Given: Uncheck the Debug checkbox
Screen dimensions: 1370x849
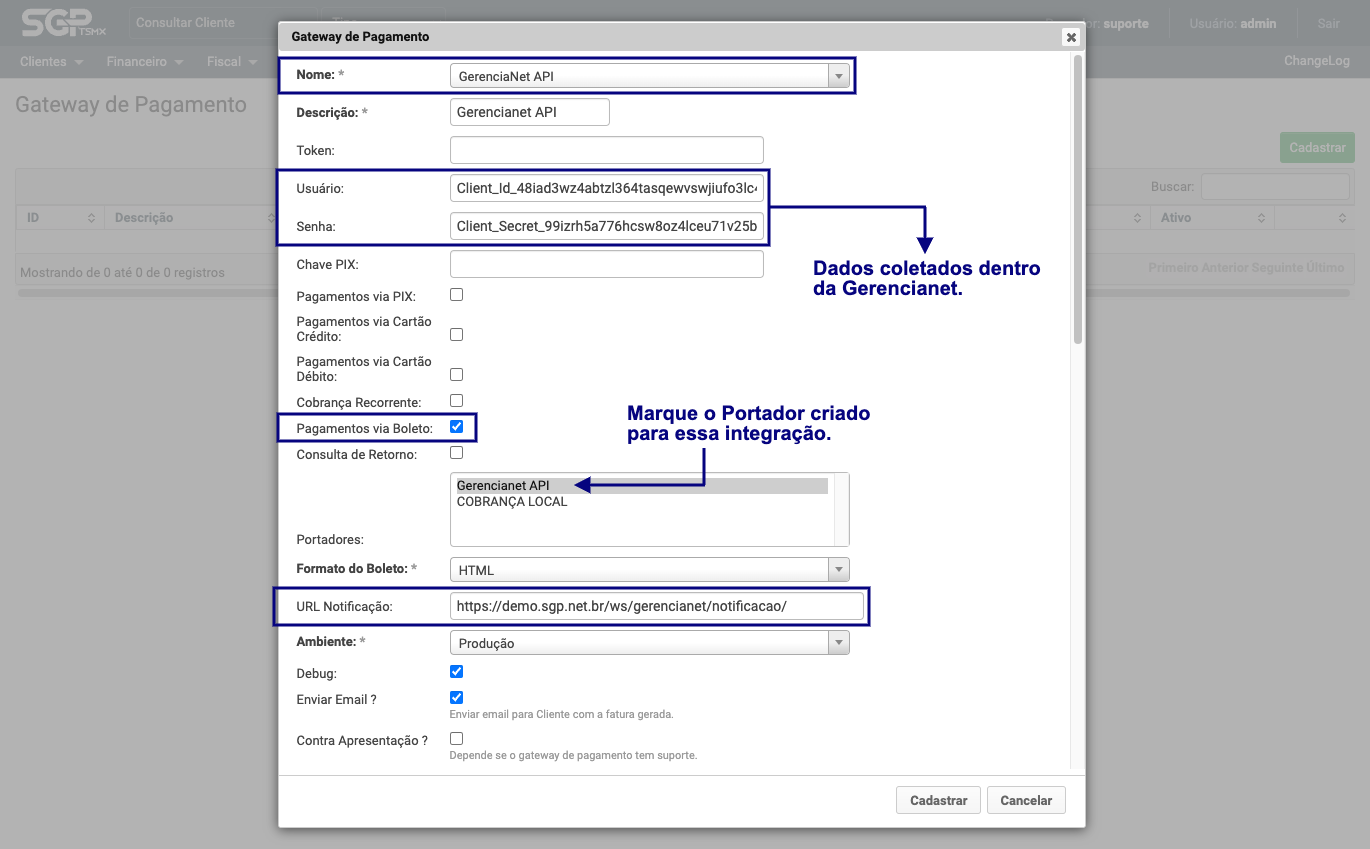Looking at the screenshot, I should (x=456, y=672).
